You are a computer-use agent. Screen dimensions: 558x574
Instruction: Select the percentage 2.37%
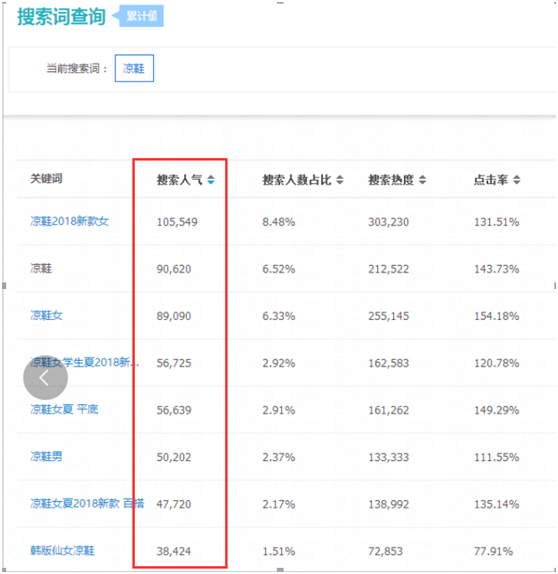[x=279, y=457]
